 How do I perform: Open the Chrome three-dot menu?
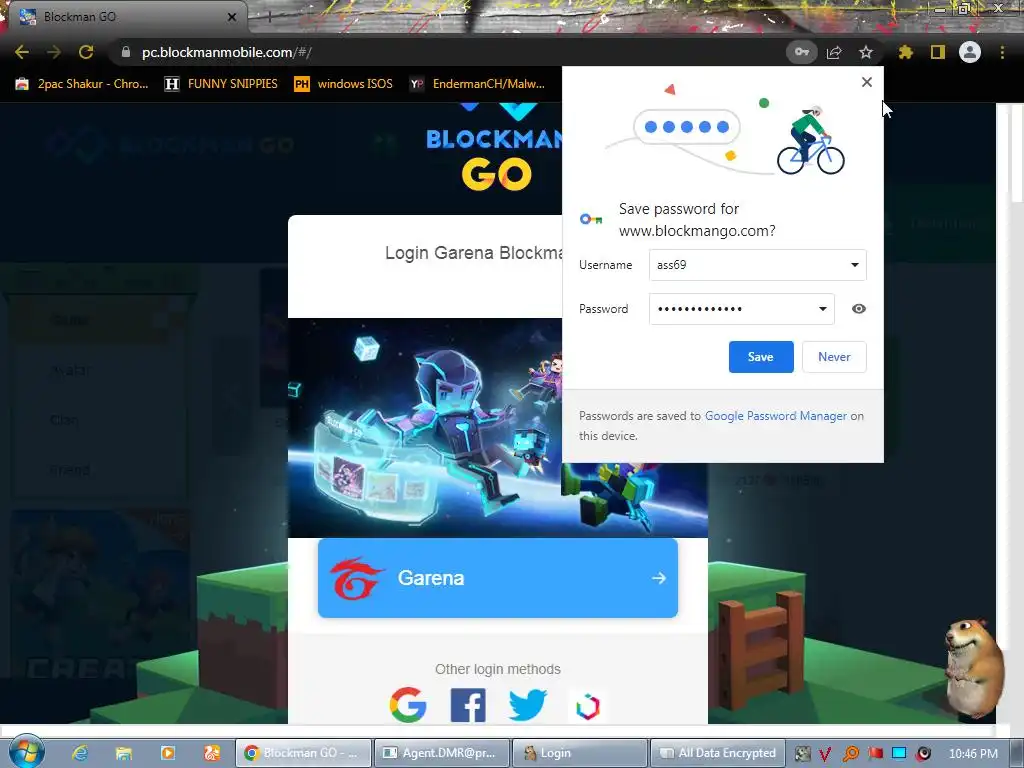[1002, 52]
